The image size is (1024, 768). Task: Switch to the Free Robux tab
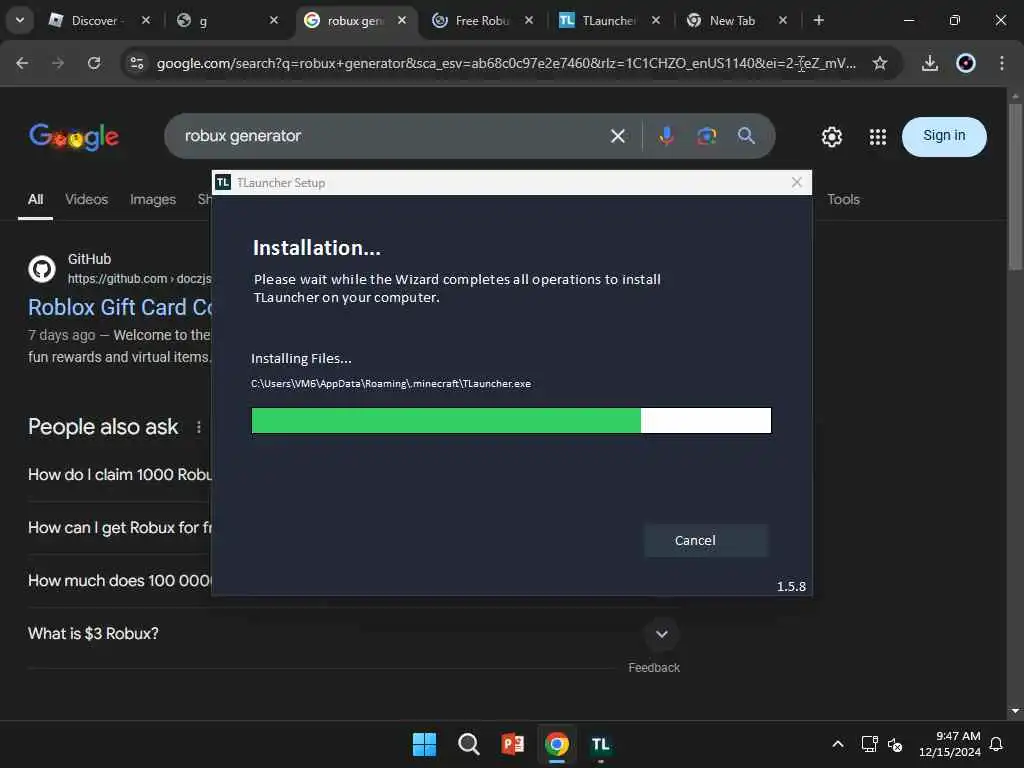(x=482, y=21)
